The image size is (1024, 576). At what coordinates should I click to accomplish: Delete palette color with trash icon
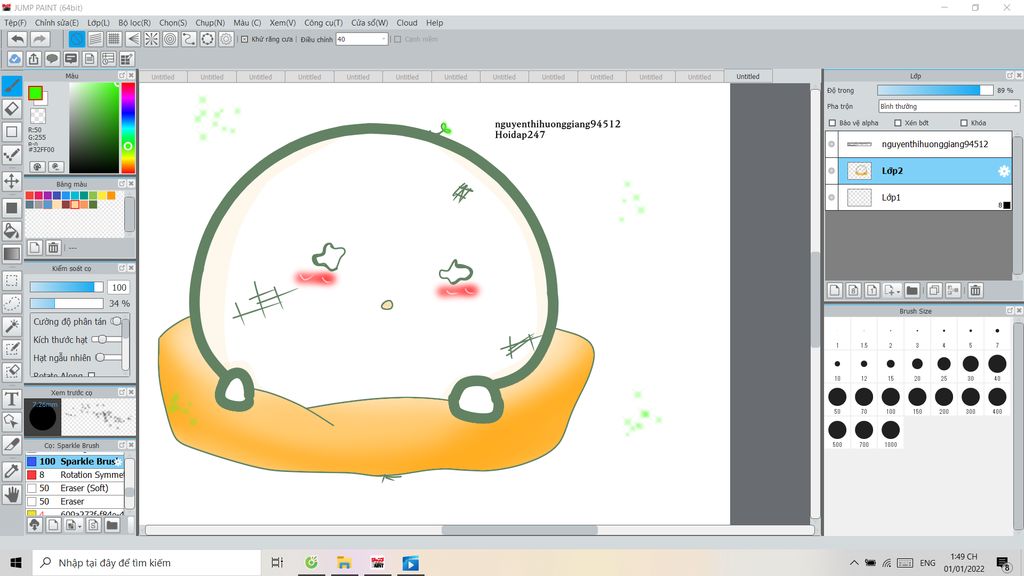(x=54, y=248)
